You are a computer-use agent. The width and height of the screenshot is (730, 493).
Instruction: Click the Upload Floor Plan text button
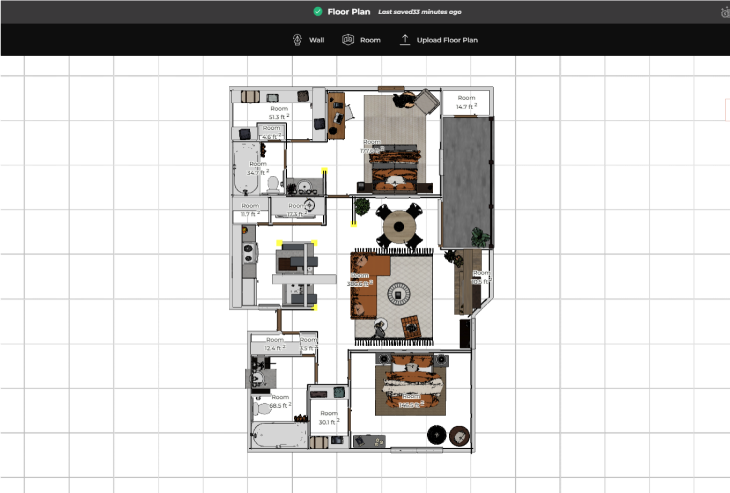coord(447,40)
